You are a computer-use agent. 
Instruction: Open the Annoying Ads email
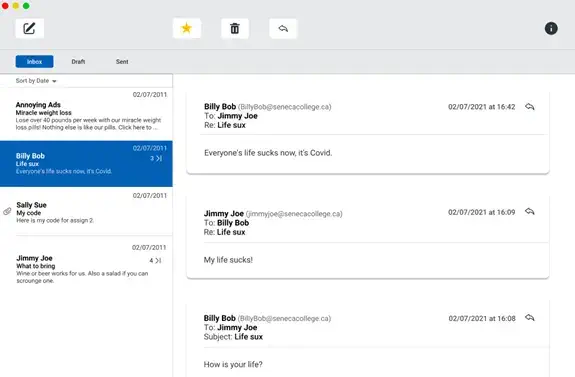86,114
